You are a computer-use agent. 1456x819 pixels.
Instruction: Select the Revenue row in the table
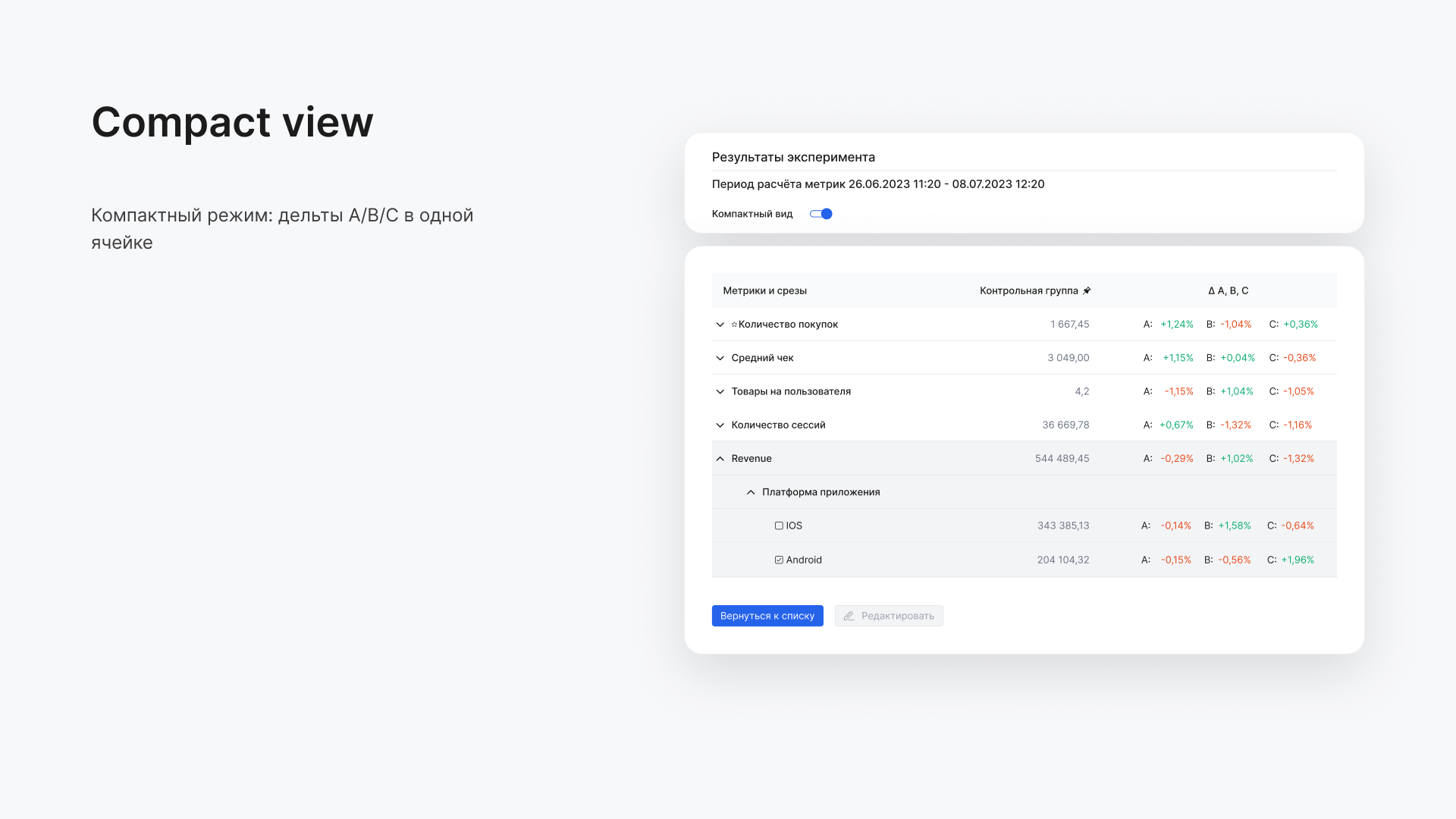click(x=910, y=458)
